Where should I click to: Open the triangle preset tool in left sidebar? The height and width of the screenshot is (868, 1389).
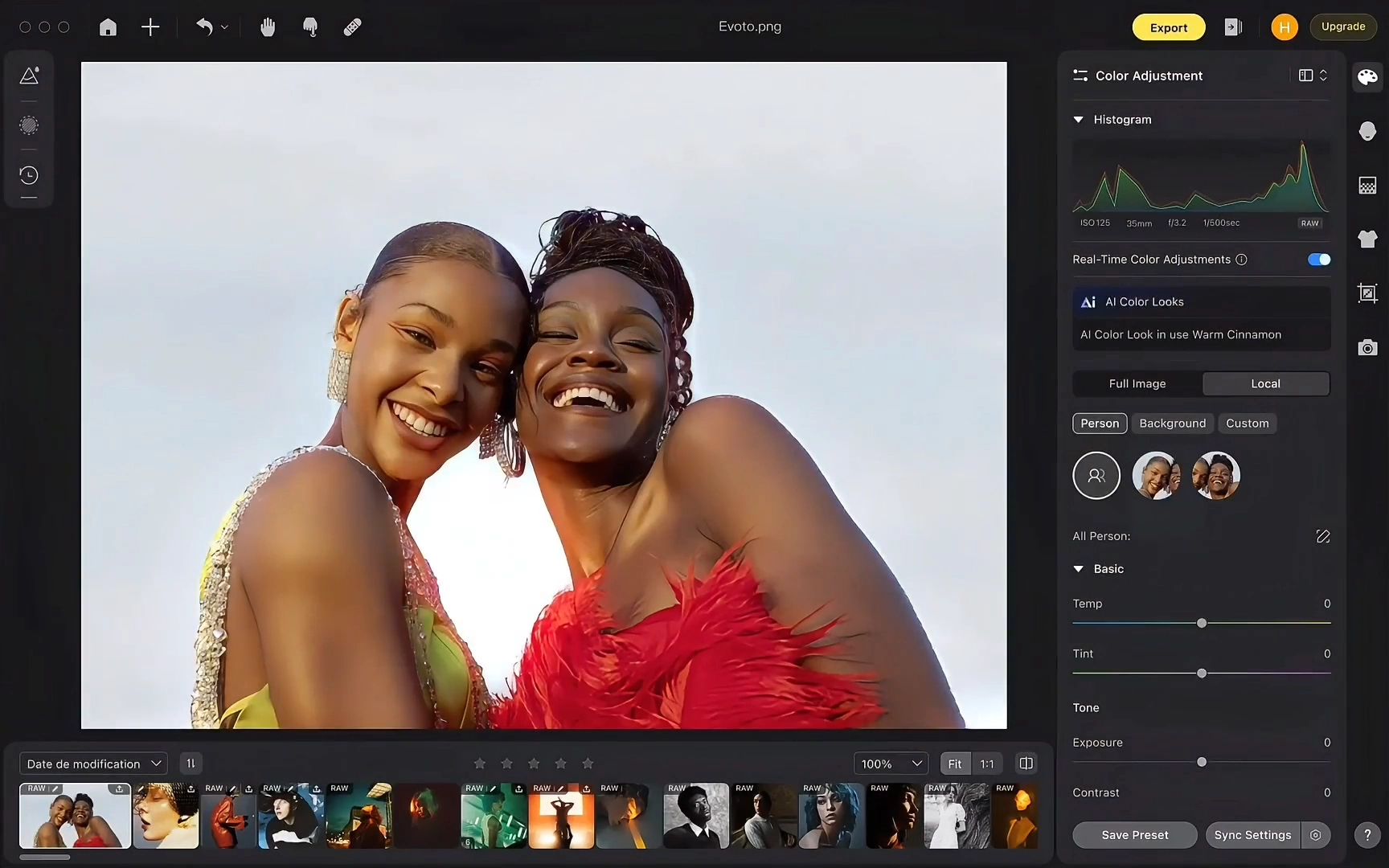(x=29, y=76)
